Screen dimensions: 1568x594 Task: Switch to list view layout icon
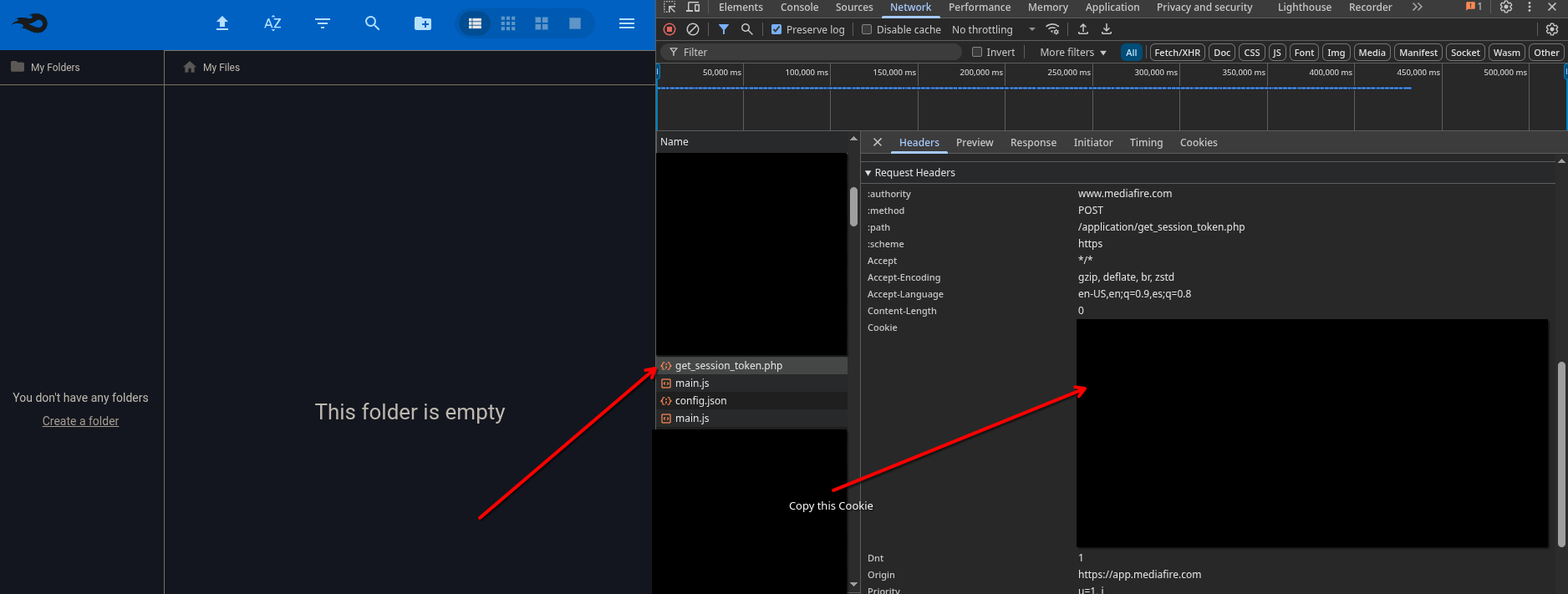pyautogui.click(x=475, y=23)
